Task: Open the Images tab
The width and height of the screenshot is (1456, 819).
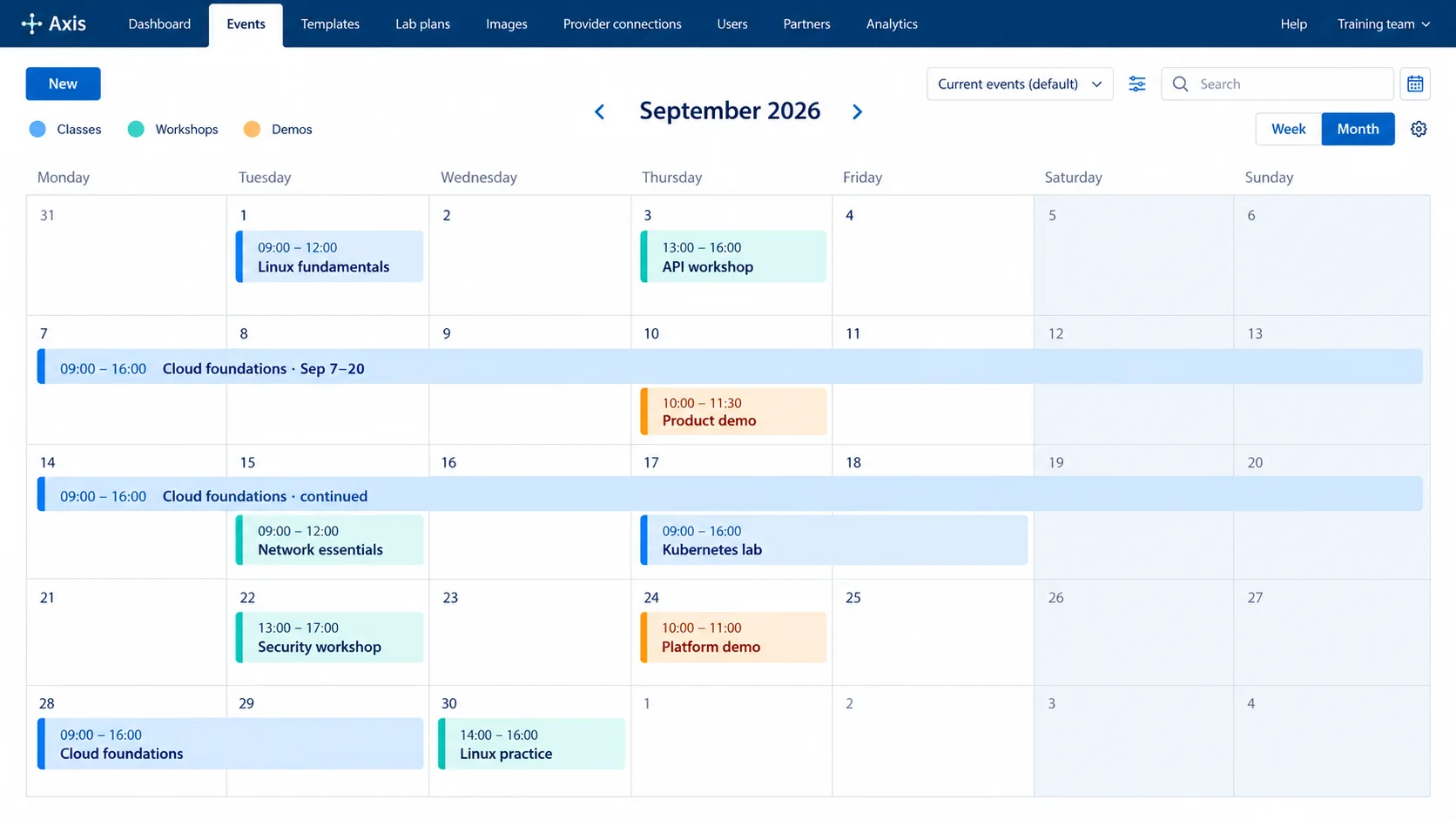Action: 506,23
